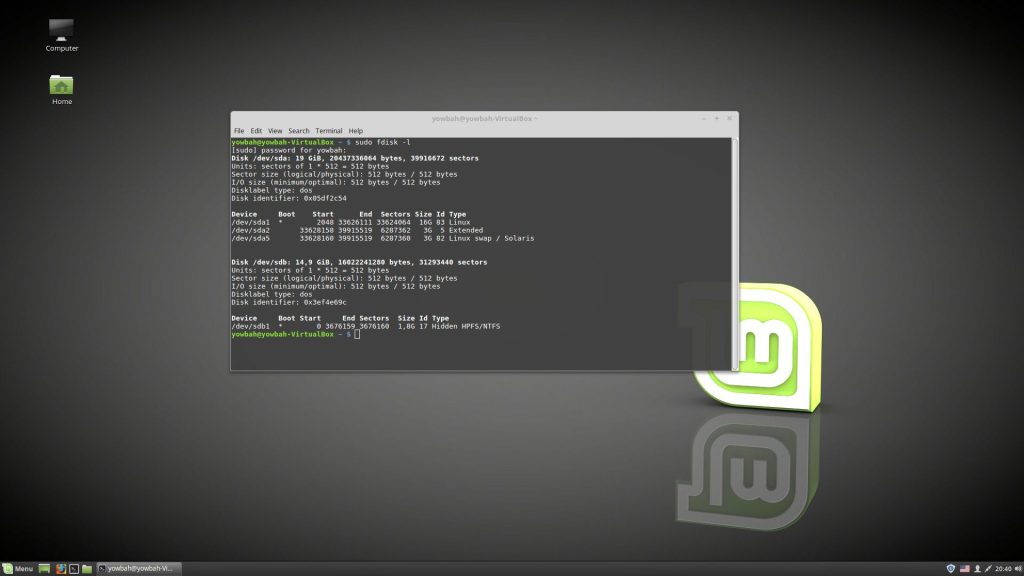Screen dimensions: 1024x576
Task: Open the Help menu in terminal
Action: [x=356, y=131]
